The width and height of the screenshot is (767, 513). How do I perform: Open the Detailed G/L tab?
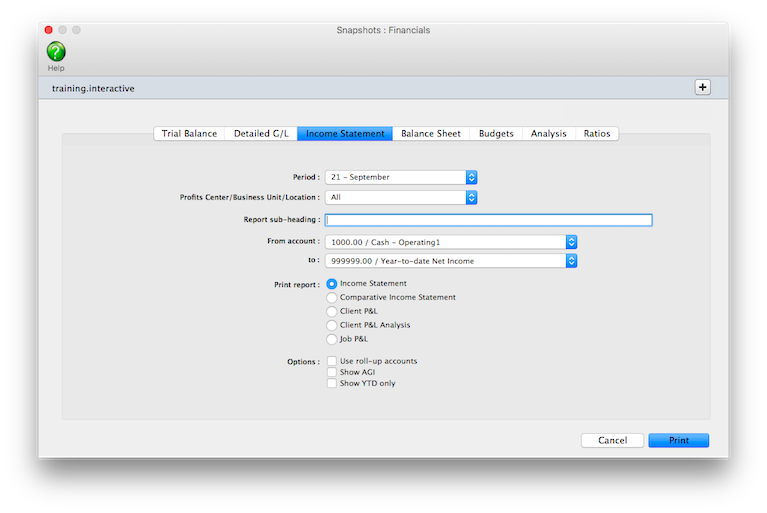point(260,133)
